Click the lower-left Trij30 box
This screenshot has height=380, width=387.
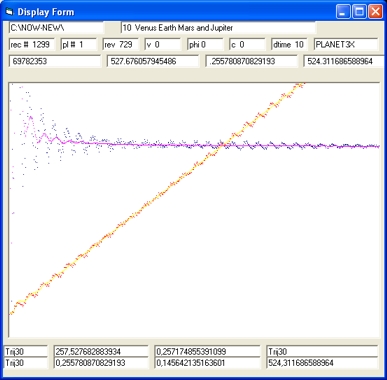26,363
